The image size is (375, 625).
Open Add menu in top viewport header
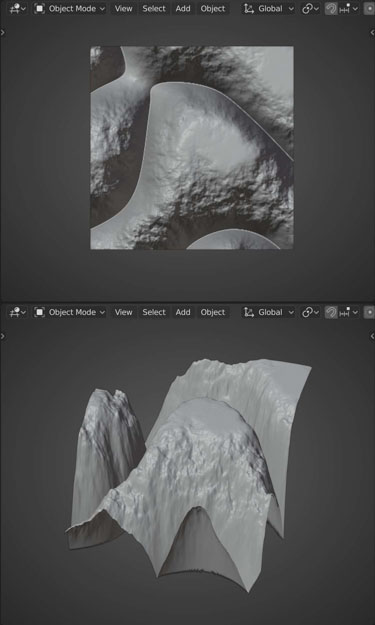pos(183,8)
